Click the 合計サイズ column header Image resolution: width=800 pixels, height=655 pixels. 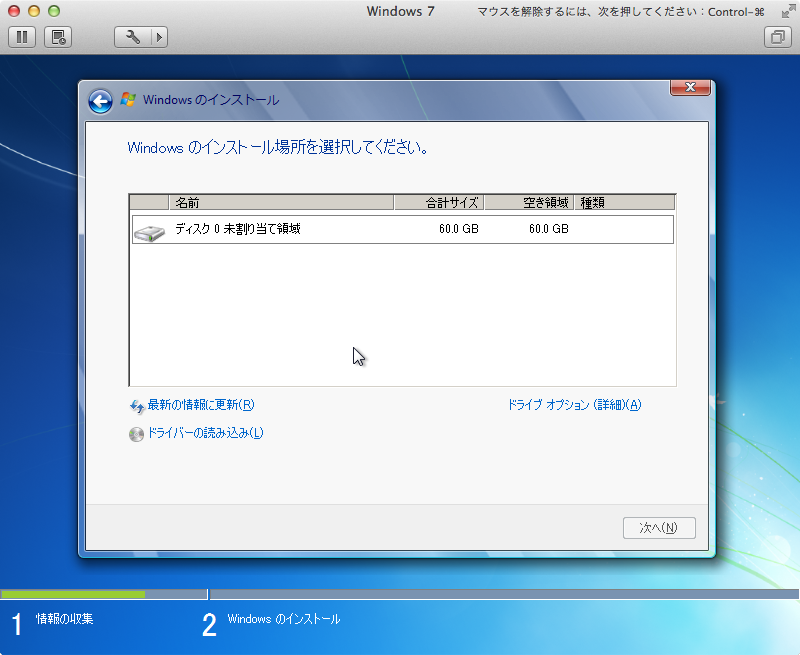click(x=439, y=203)
